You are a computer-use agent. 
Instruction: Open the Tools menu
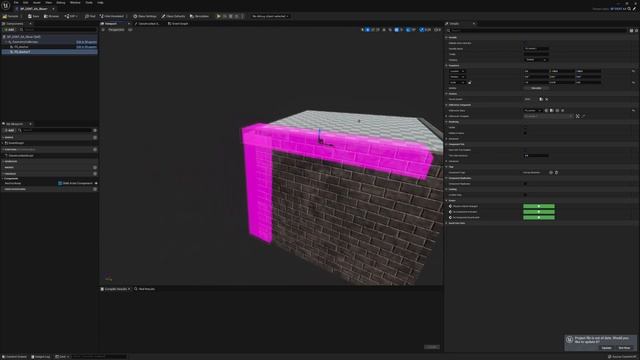click(89, 2)
